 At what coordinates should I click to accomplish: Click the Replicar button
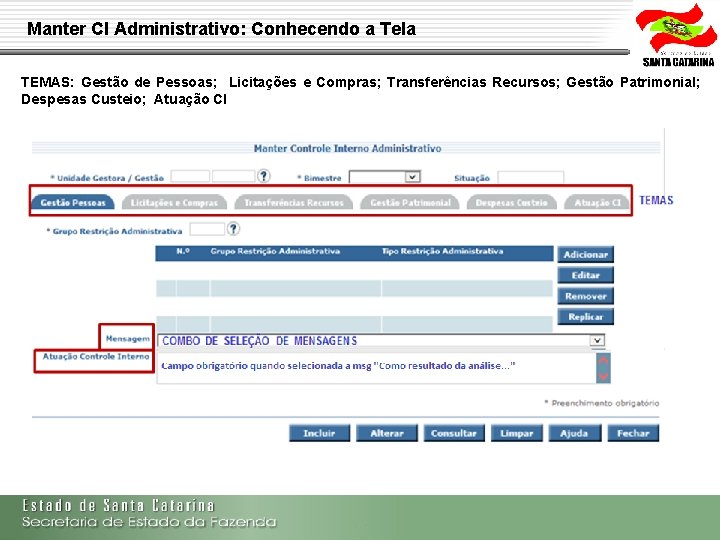585,317
